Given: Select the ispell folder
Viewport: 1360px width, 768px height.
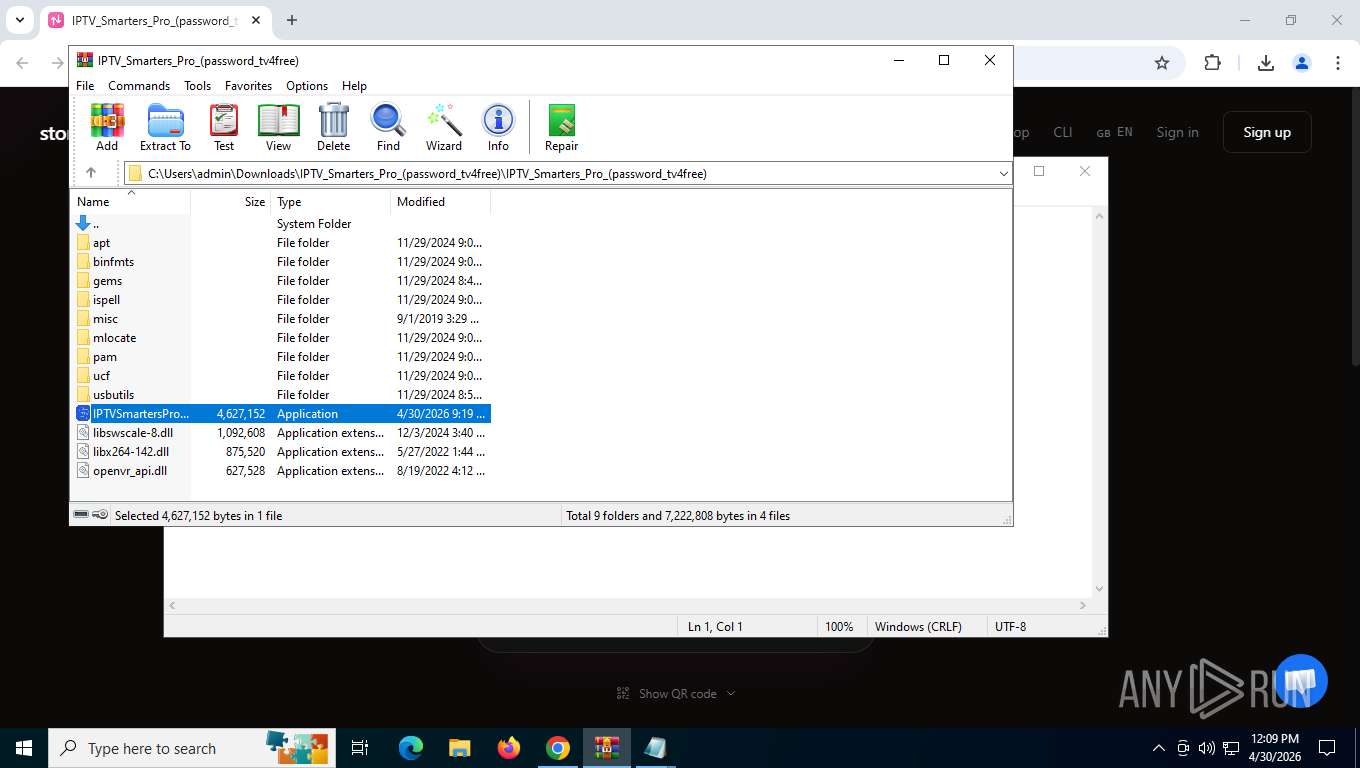Looking at the screenshot, I should tap(282, 300).
